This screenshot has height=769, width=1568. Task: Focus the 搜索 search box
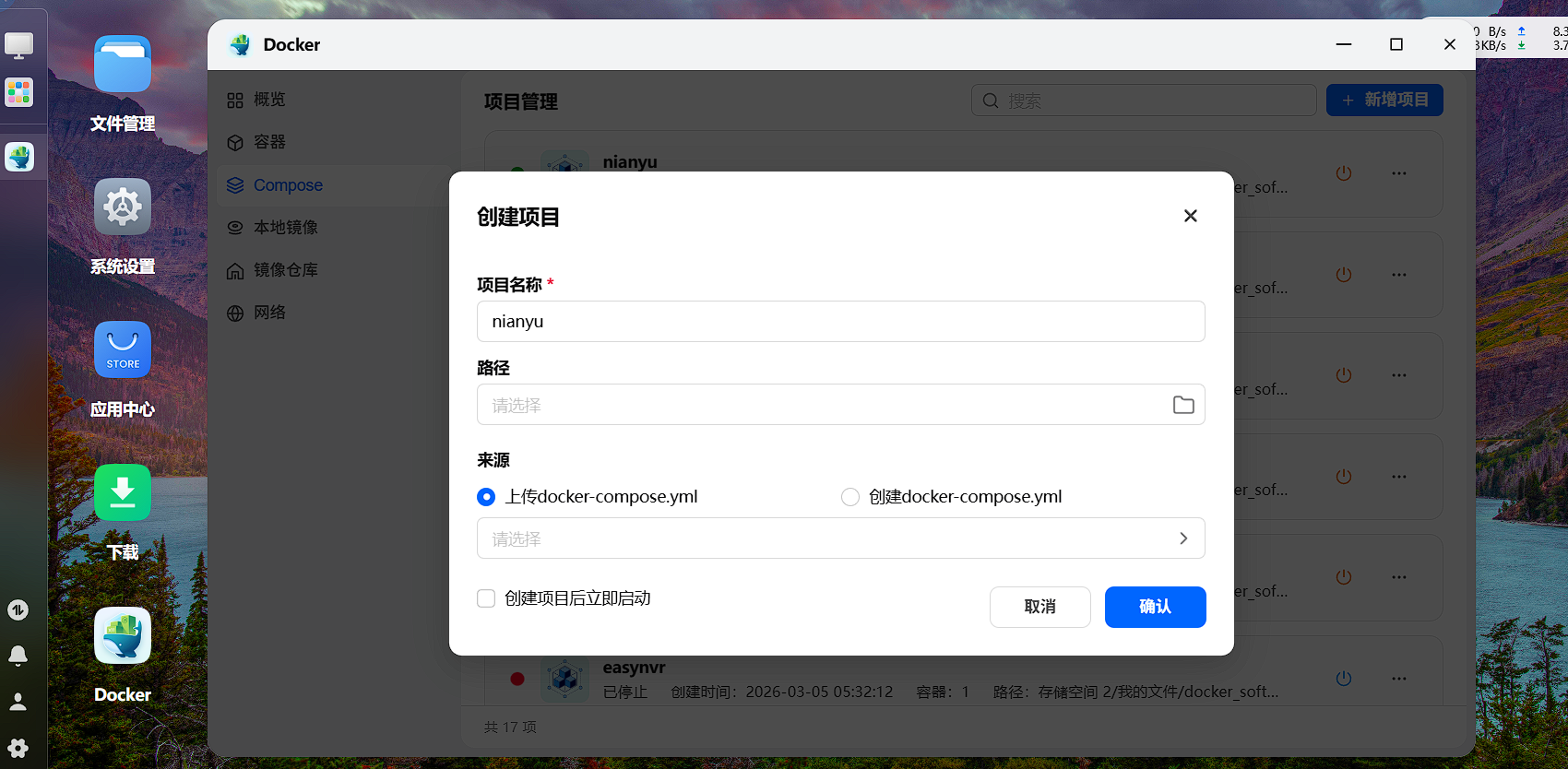[x=1144, y=101]
